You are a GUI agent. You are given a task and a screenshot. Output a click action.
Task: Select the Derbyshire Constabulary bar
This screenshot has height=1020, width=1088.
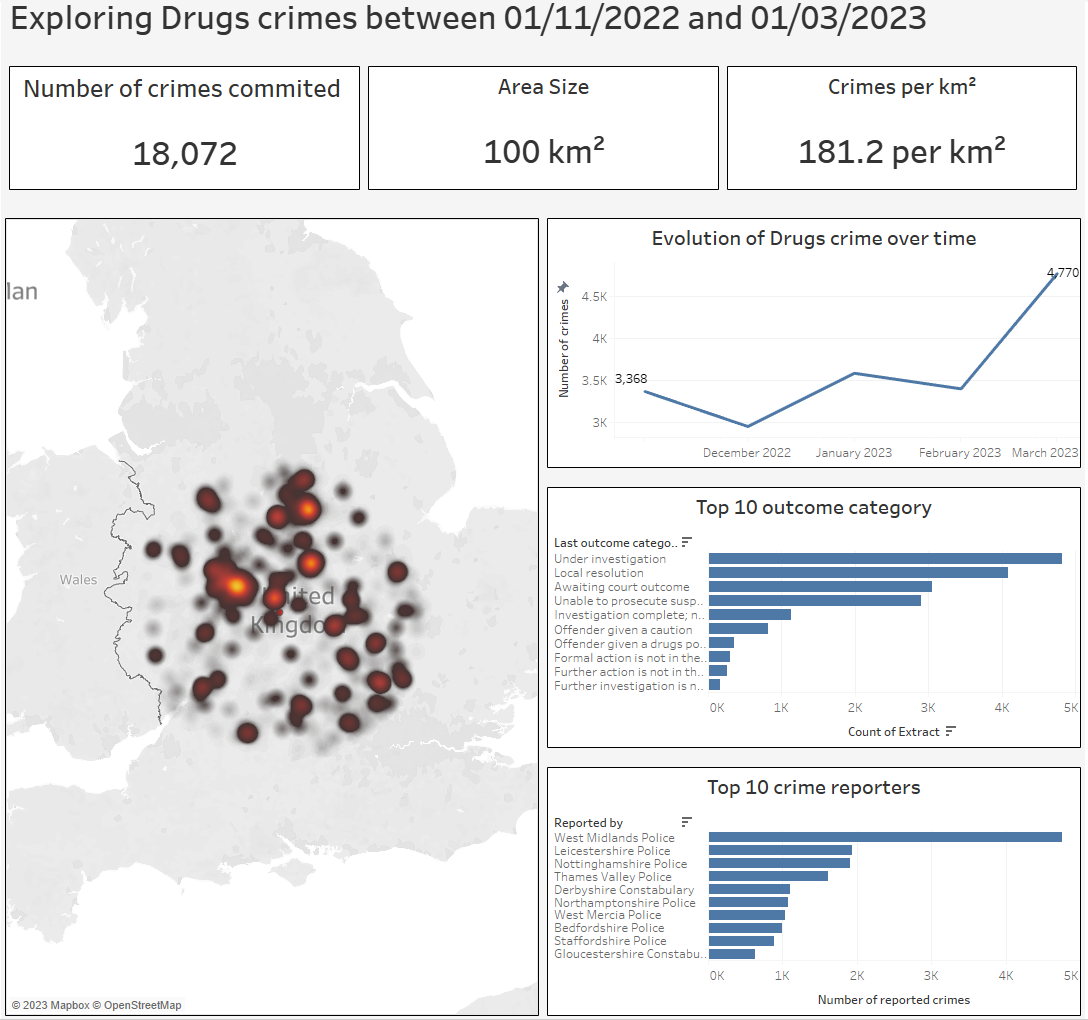click(749, 890)
